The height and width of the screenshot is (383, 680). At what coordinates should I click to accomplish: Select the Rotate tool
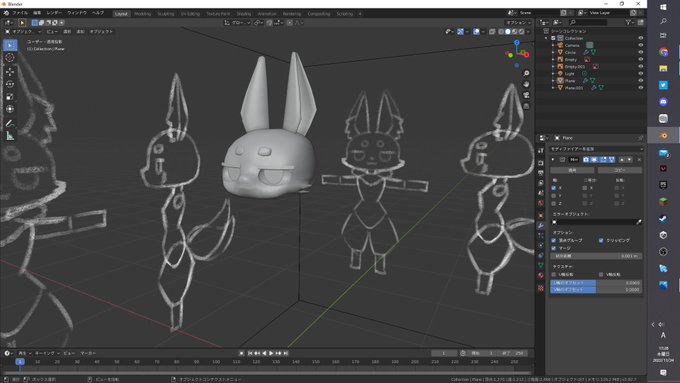10,84
